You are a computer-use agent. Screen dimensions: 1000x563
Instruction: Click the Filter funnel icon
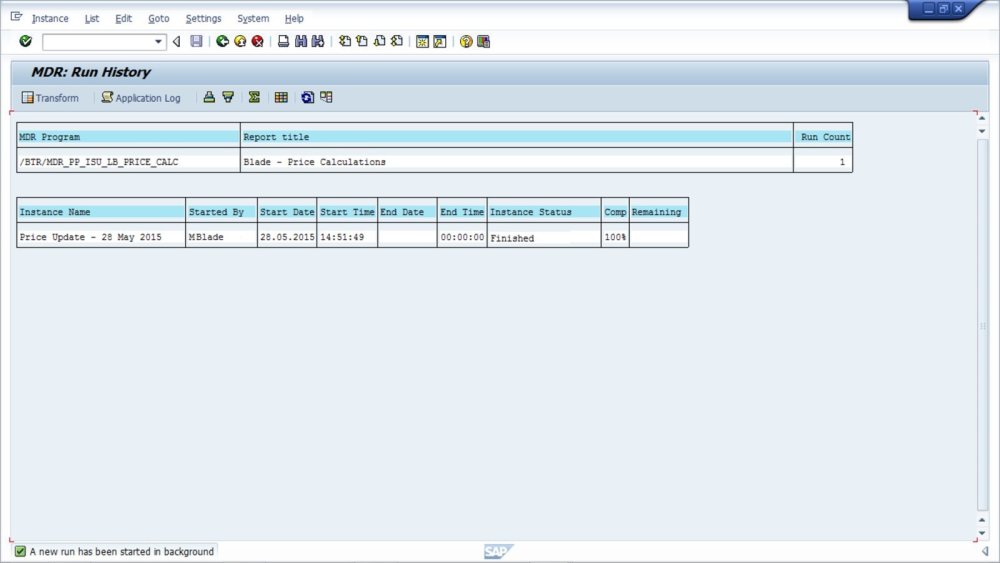(x=228, y=97)
